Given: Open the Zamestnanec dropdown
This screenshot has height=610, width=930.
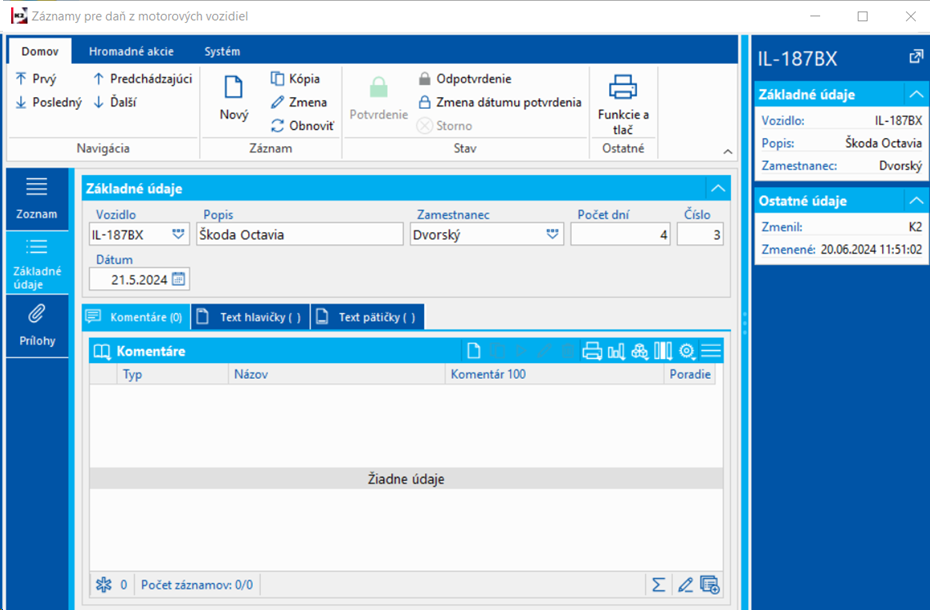Looking at the screenshot, I should coord(552,234).
